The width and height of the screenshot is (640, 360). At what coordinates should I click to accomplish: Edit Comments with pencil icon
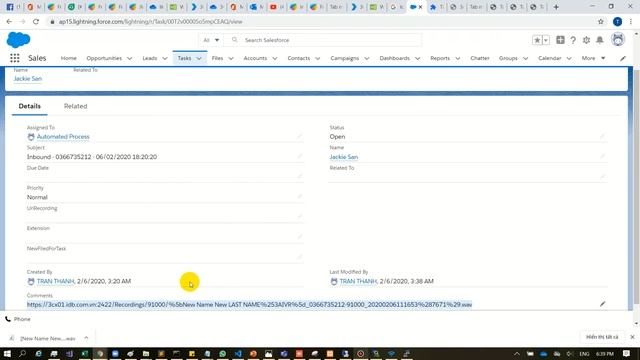(x=602, y=304)
